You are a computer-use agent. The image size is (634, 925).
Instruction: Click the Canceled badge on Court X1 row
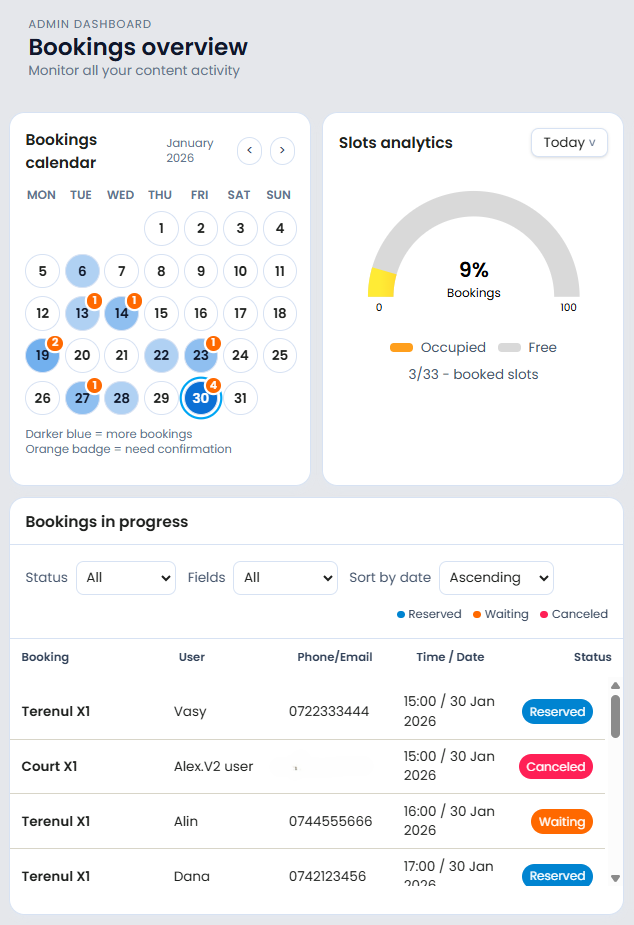555,766
